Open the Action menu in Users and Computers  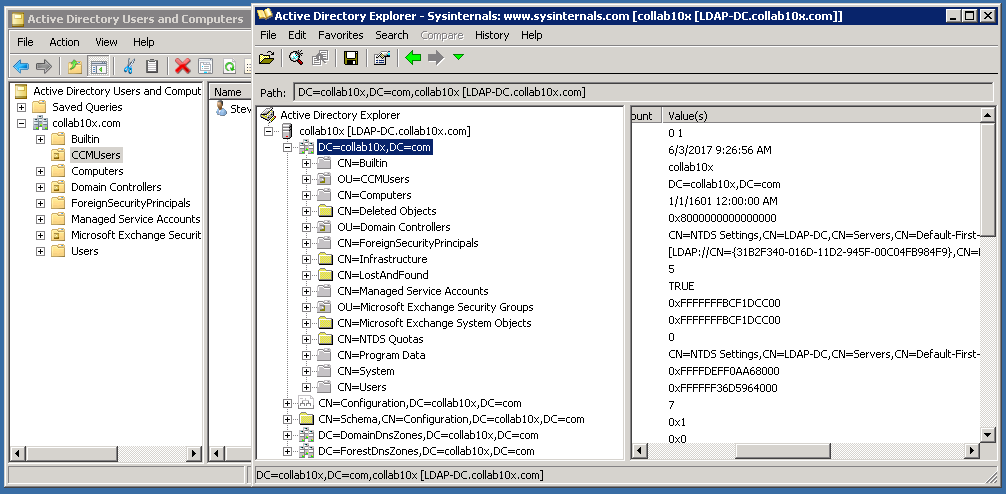[x=64, y=42]
